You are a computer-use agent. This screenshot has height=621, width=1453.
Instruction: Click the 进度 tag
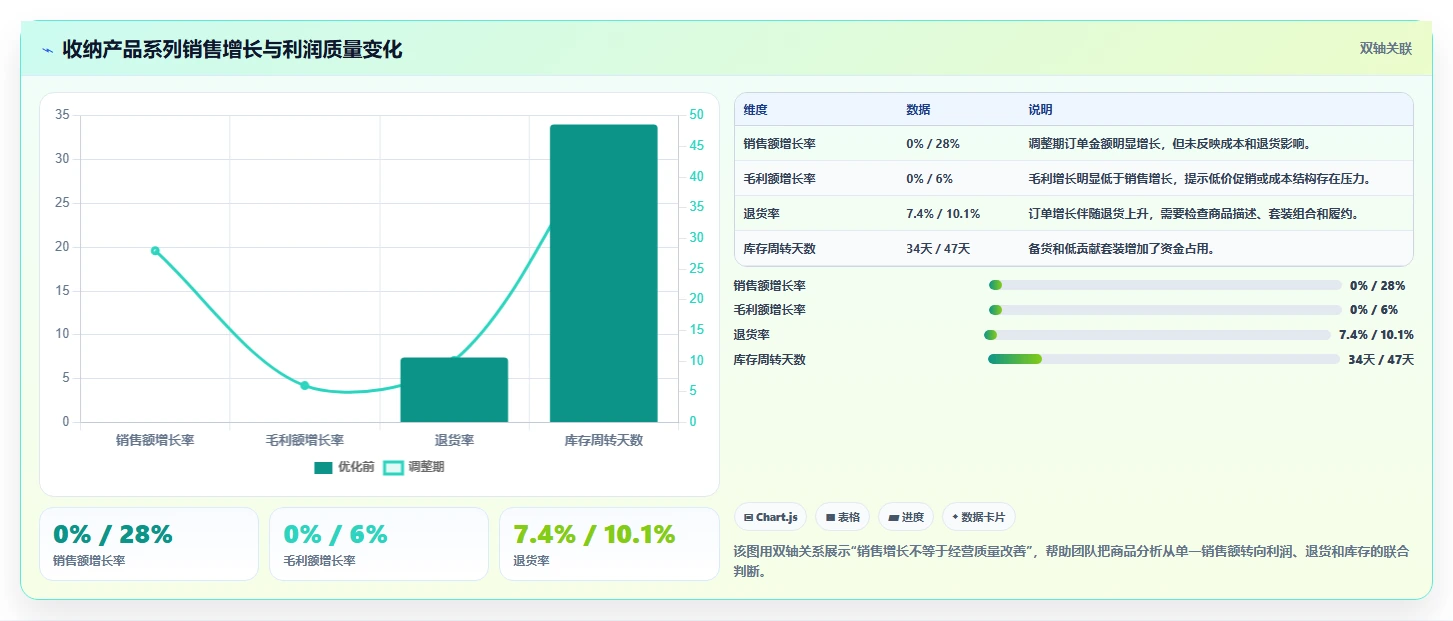(x=906, y=517)
